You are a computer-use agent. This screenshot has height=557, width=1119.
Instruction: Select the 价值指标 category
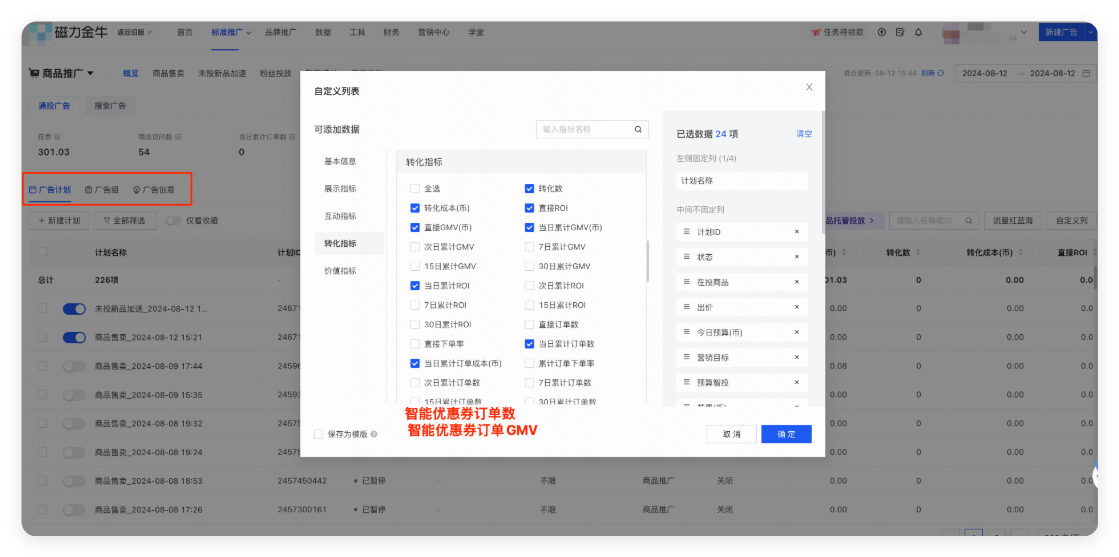(x=340, y=271)
